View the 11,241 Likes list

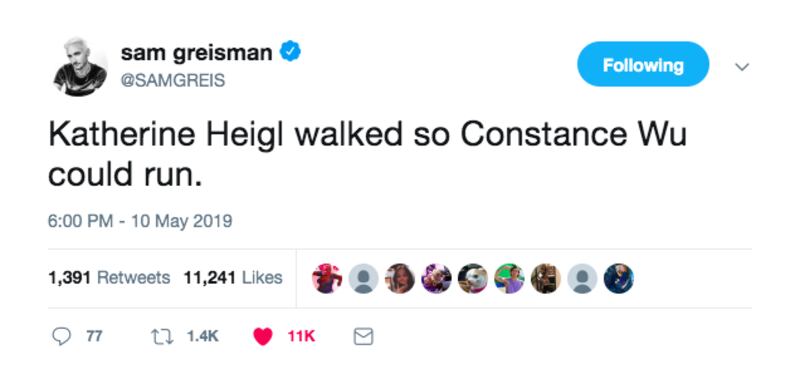tap(233, 278)
